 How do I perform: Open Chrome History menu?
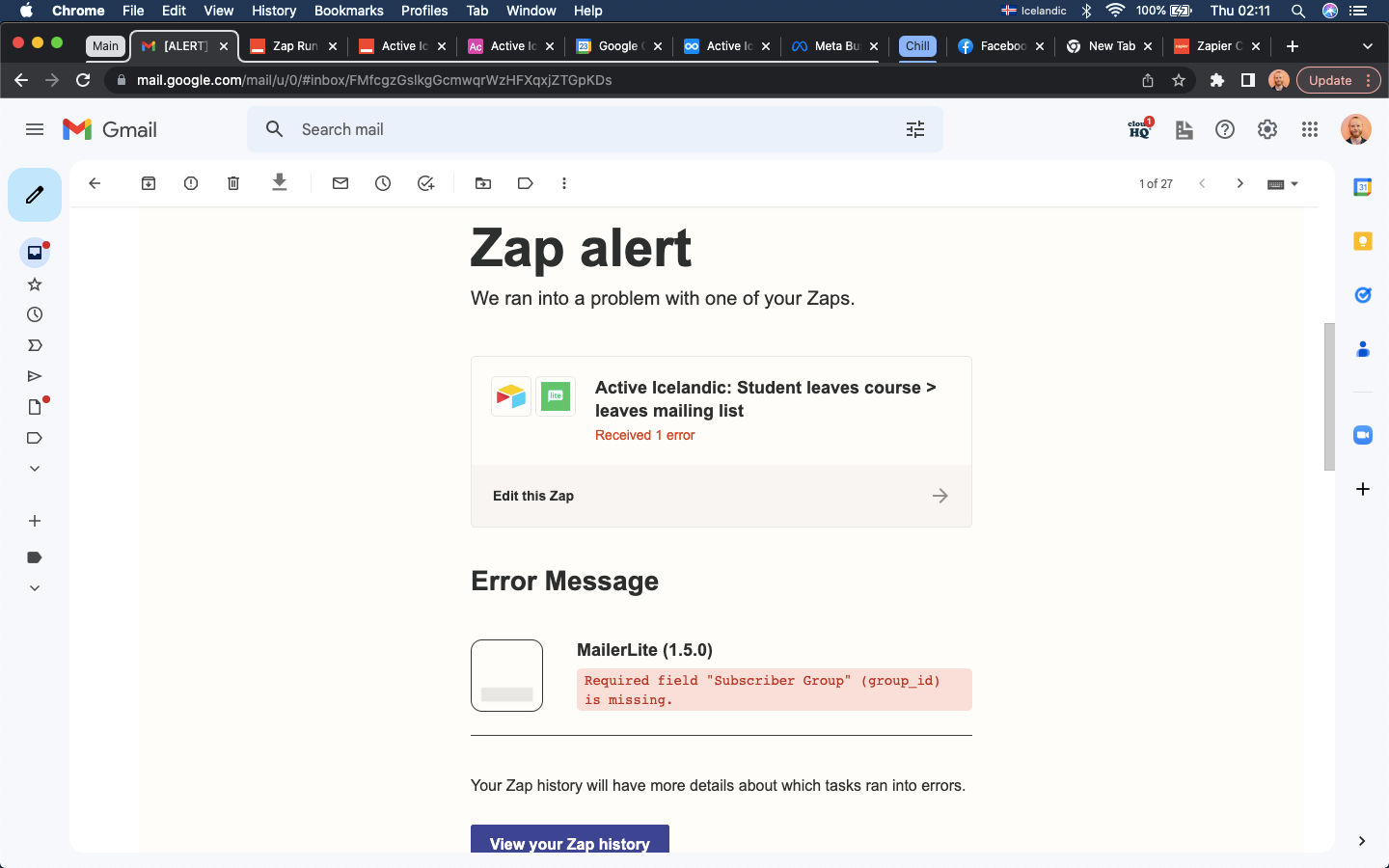pos(274,11)
